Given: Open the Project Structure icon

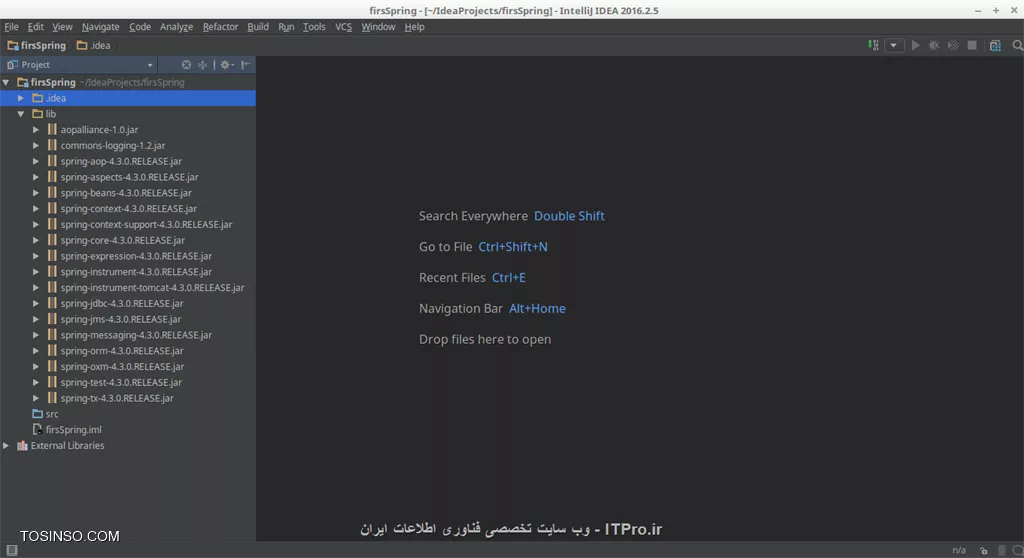Looking at the screenshot, I should click(x=995, y=45).
